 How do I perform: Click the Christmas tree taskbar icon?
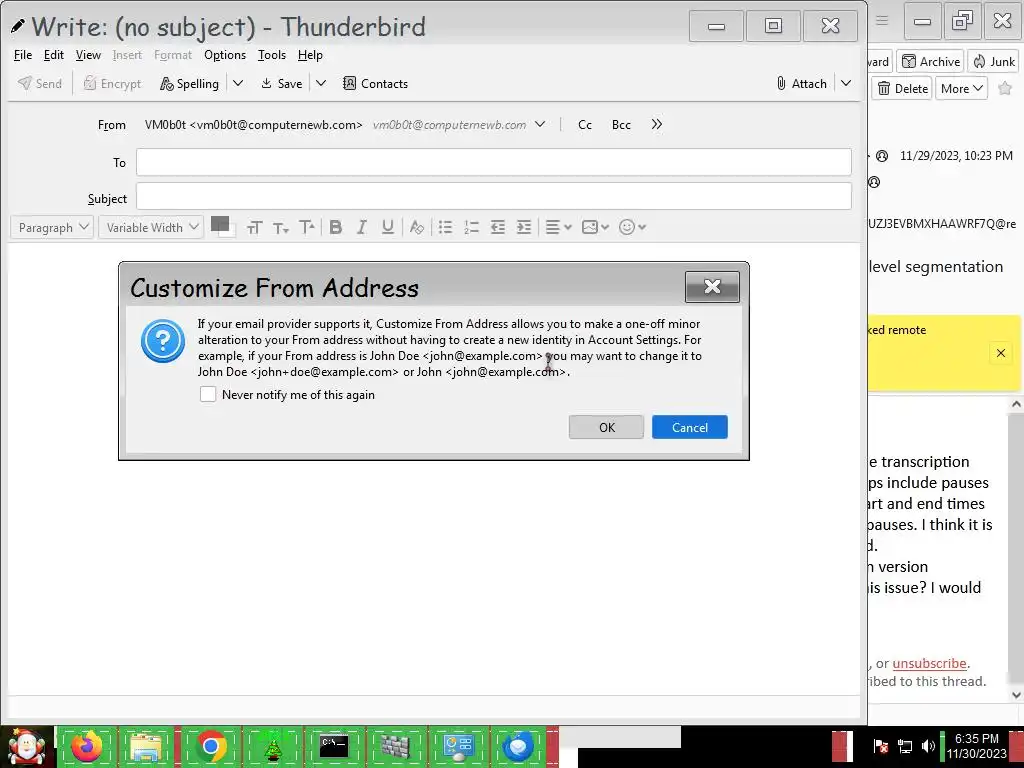pyautogui.click(x=272, y=746)
